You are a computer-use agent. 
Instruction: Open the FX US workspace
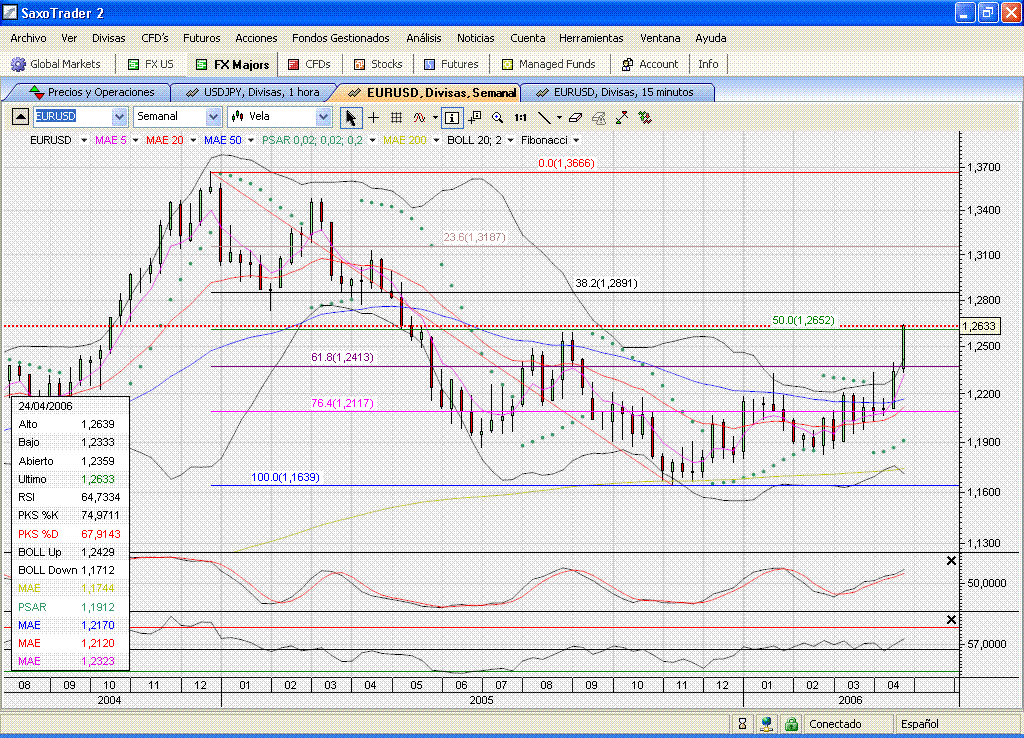[x=151, y=64]
